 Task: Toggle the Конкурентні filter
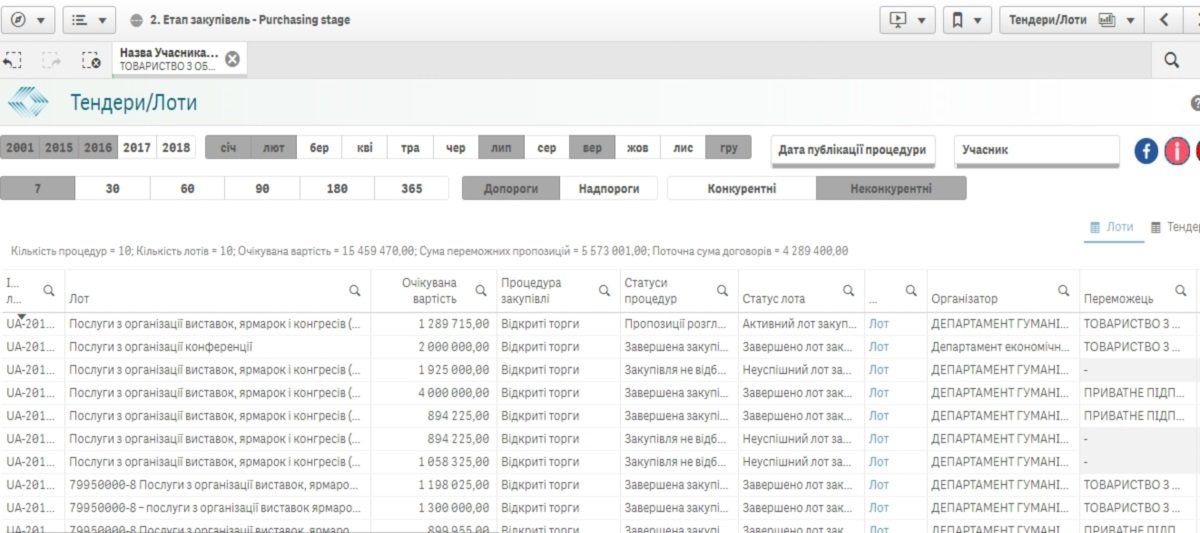pyautogui.click(x=741, y=188)
